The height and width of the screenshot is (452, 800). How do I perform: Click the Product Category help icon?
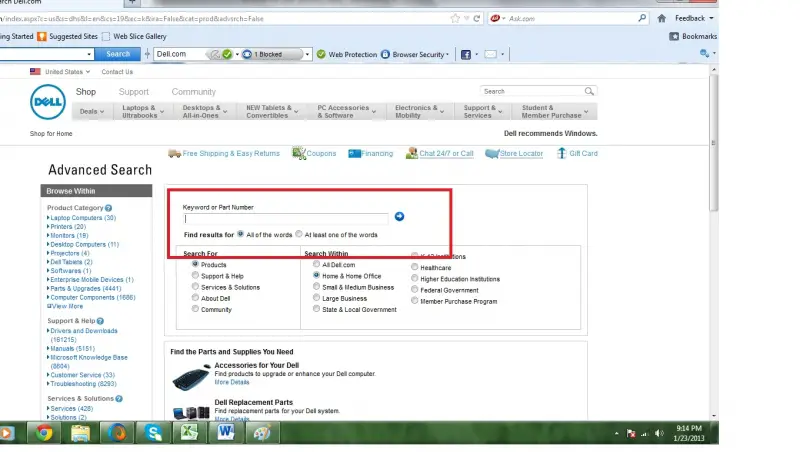[108, 208]
